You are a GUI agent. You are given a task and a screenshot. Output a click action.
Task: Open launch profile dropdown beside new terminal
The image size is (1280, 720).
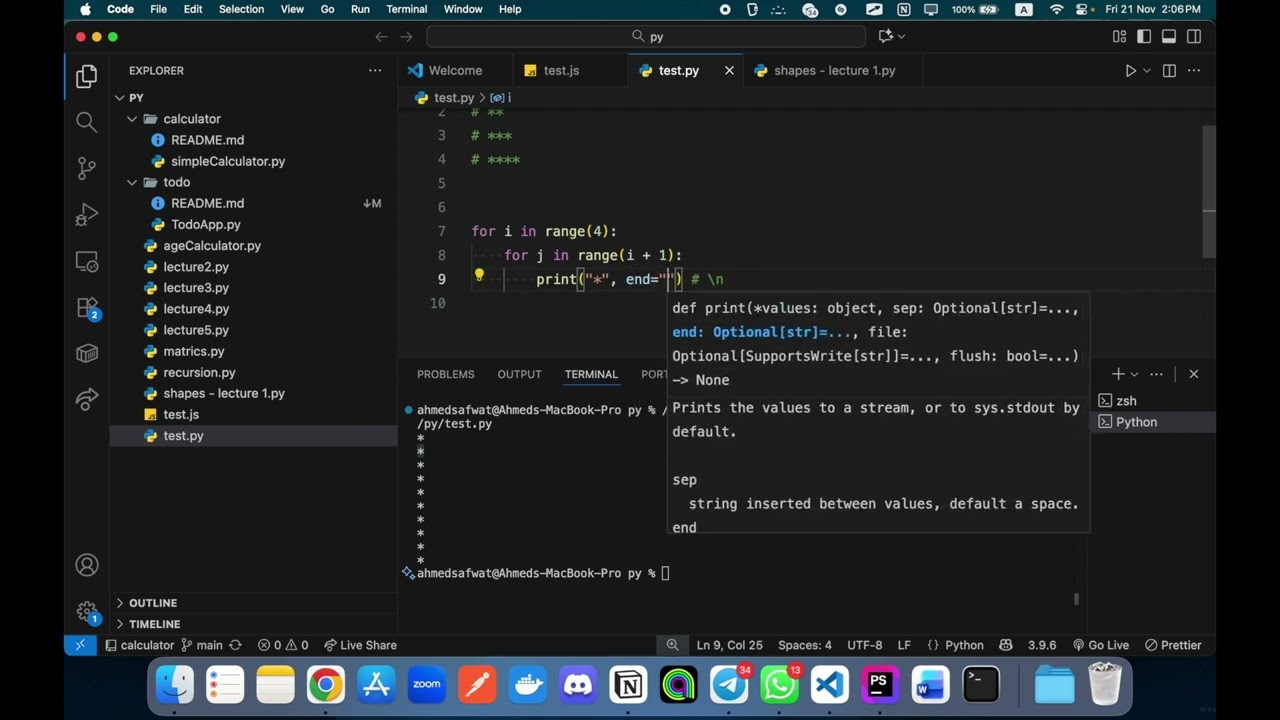(x=1134, y=374)
